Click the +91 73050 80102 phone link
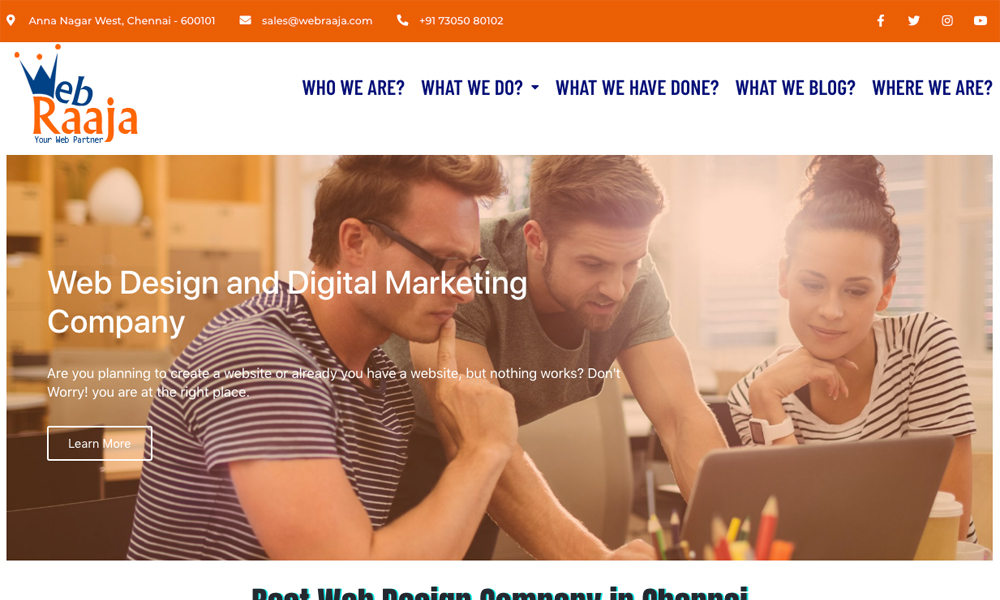Image resolution: width=1000 pixels, height=600 pixels. point(461,20)
